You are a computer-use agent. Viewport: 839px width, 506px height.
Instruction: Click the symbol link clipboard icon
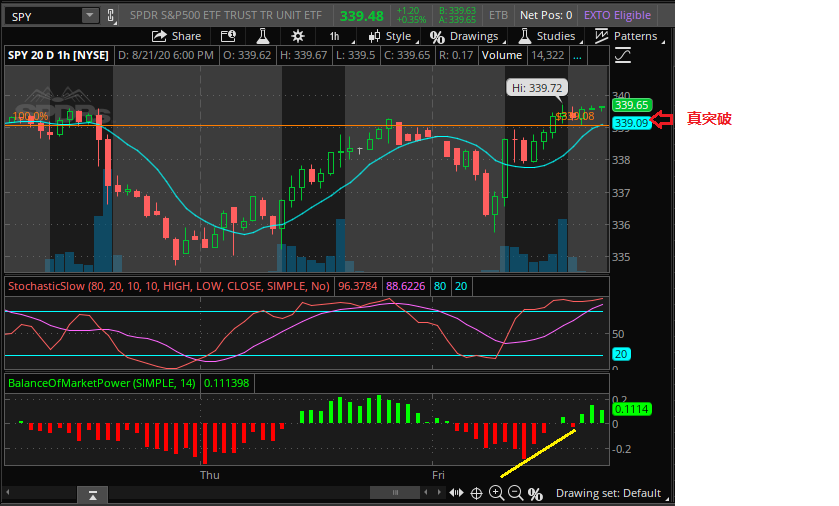(111, 16)
